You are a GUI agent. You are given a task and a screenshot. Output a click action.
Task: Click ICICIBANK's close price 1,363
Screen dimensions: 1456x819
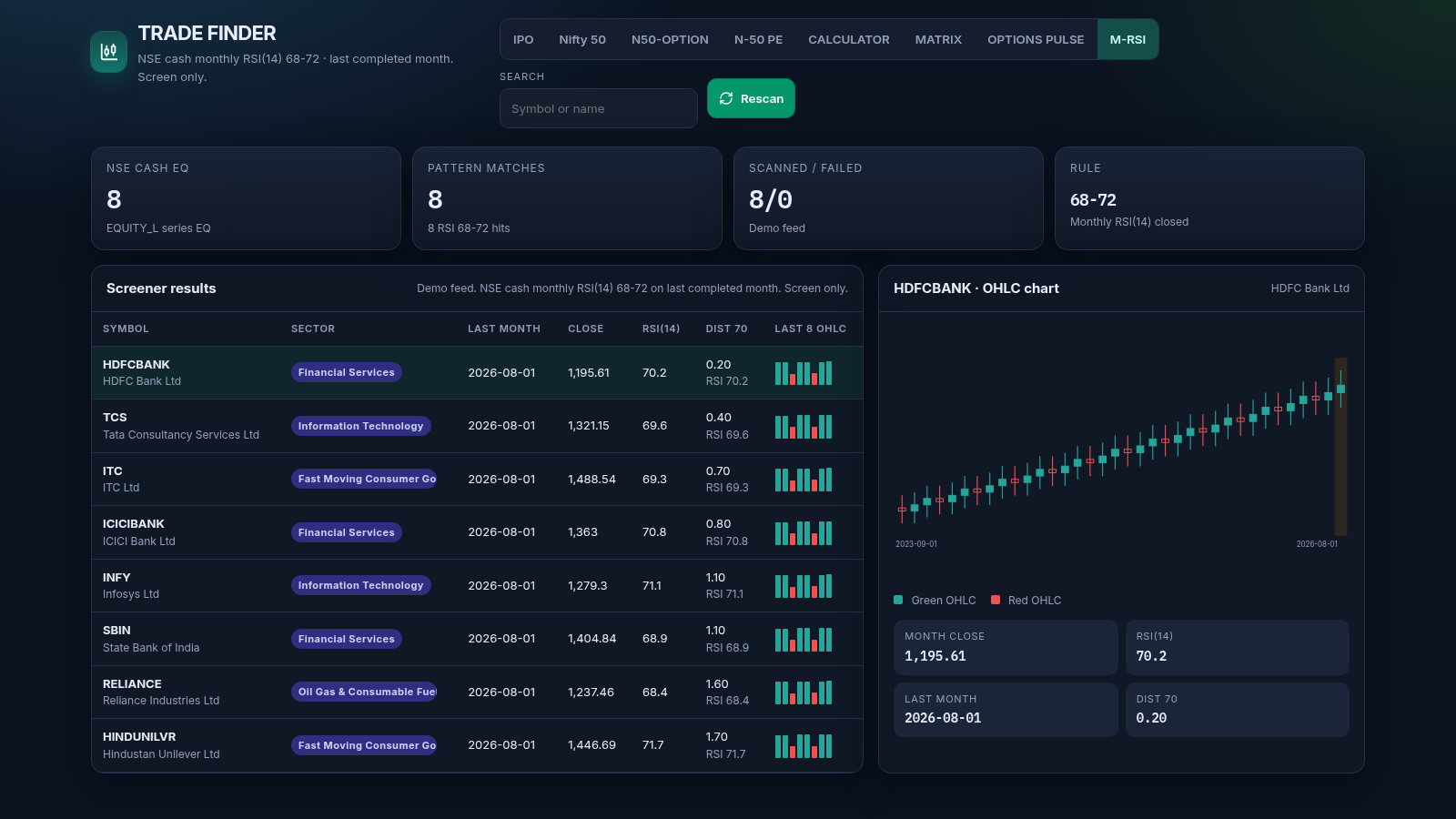tap(582, 532)
